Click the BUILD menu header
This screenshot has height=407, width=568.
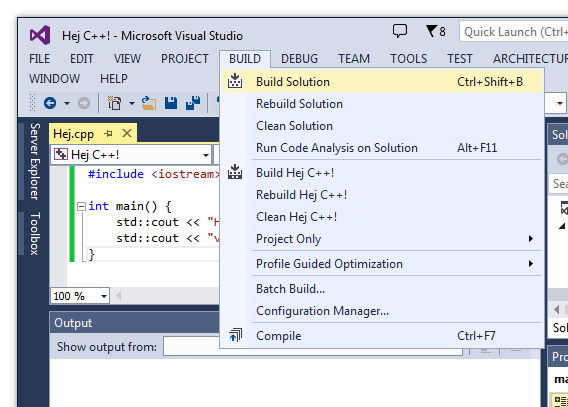(x=245, y=59)
